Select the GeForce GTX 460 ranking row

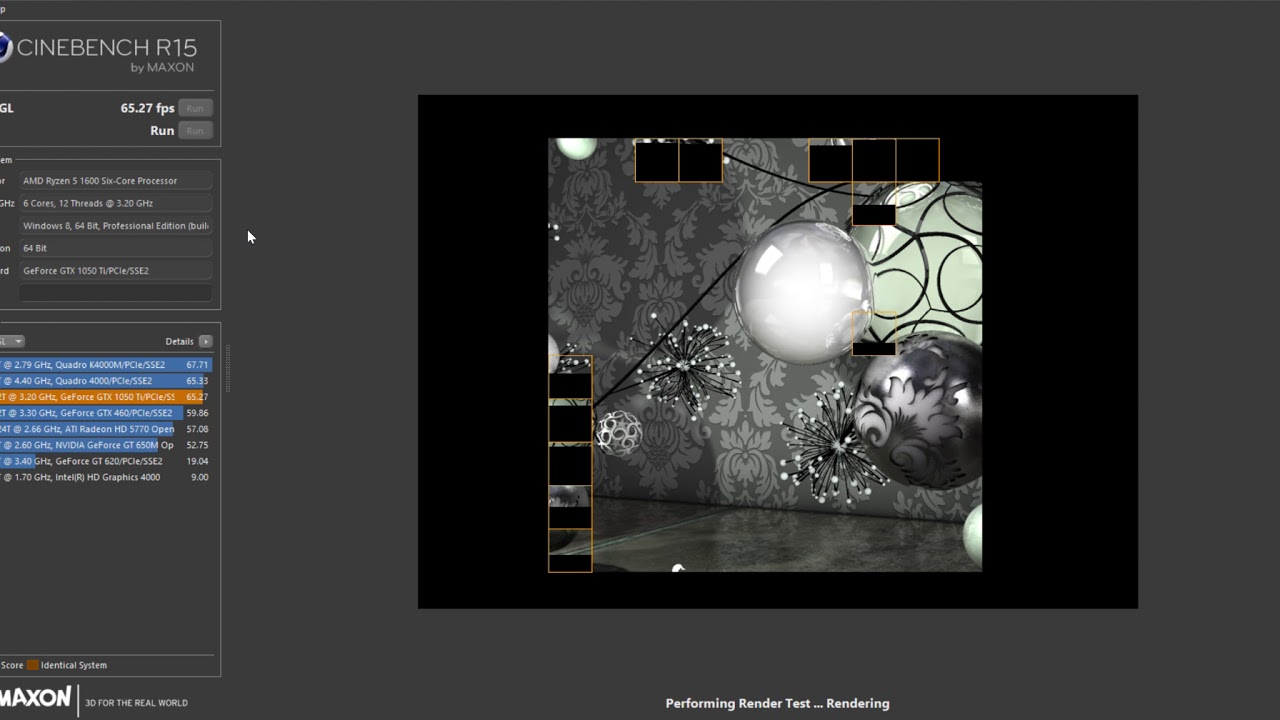(x=106, y=413)
